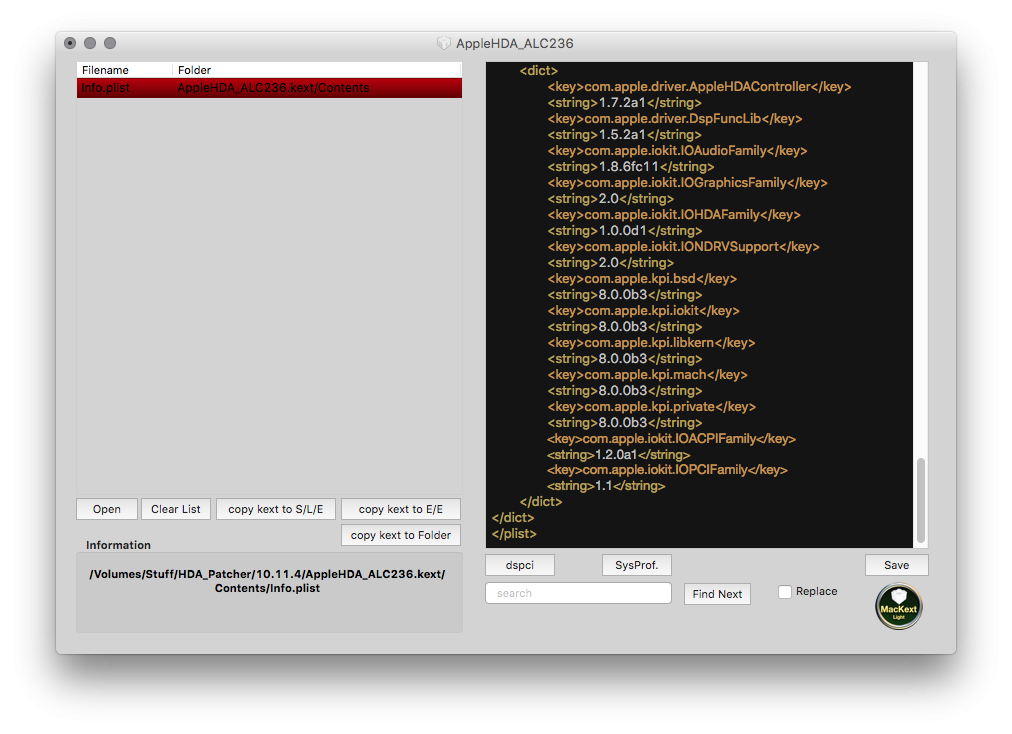
Task: Launch SysProf. from the button
Action: click(x=636, y=565)
